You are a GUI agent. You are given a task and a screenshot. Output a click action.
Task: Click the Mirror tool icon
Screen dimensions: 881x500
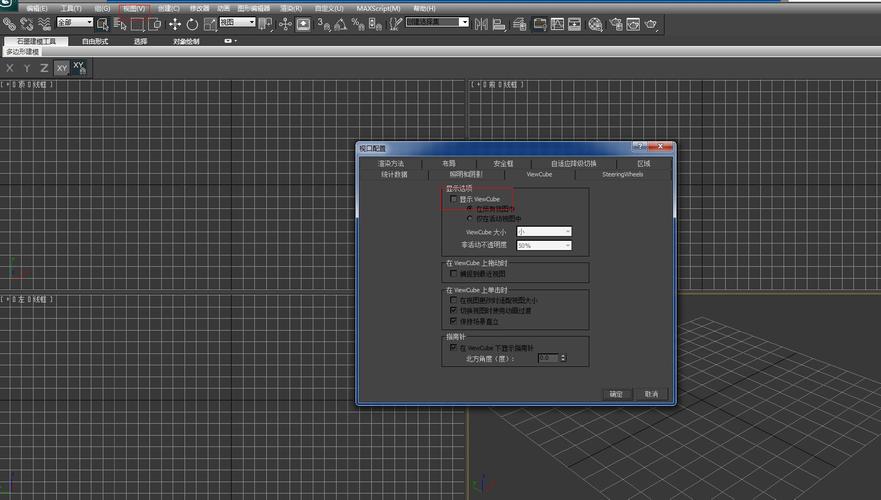point(483,23)
